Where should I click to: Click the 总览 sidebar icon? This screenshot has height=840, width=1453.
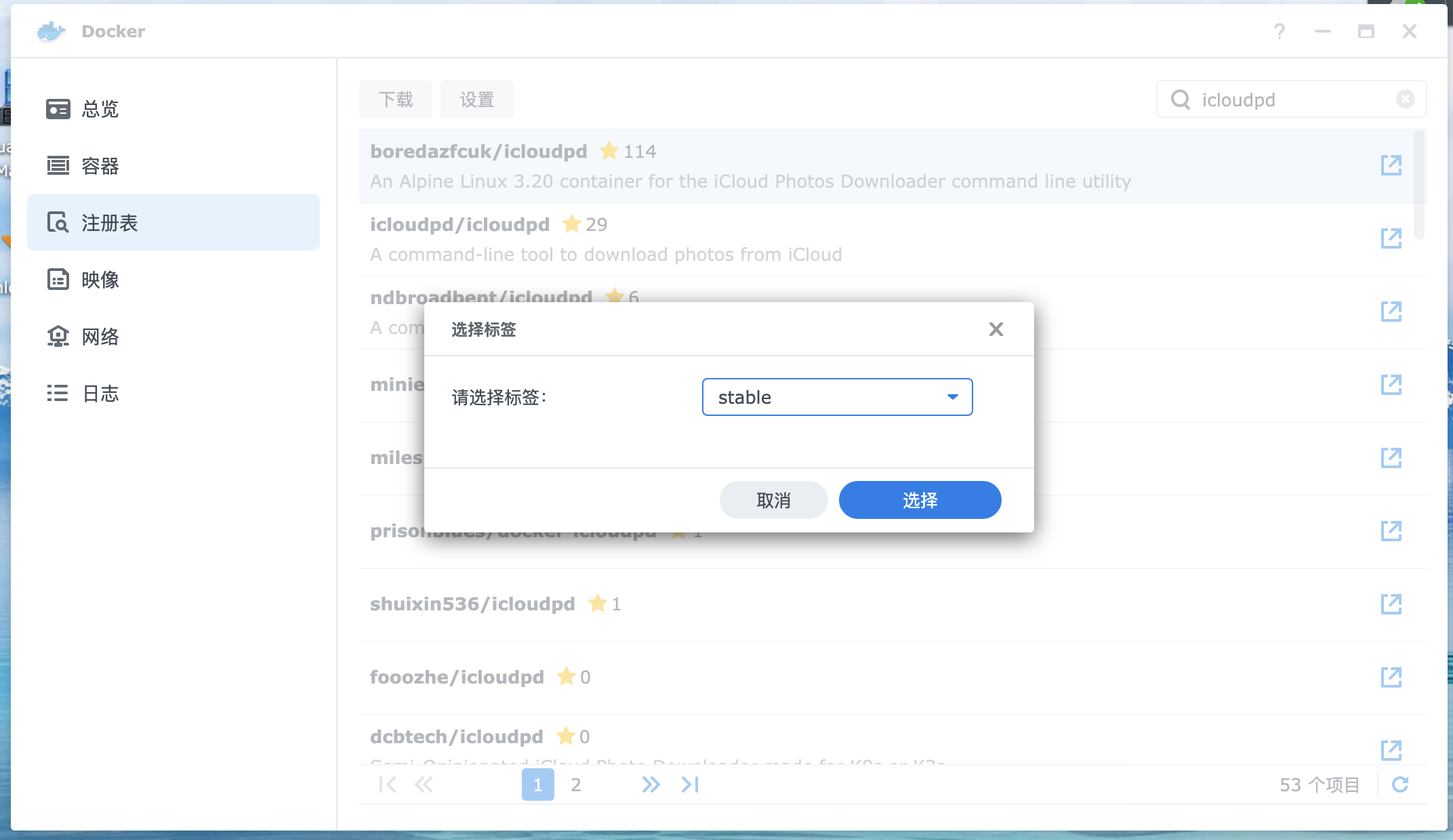pos(58,108)
